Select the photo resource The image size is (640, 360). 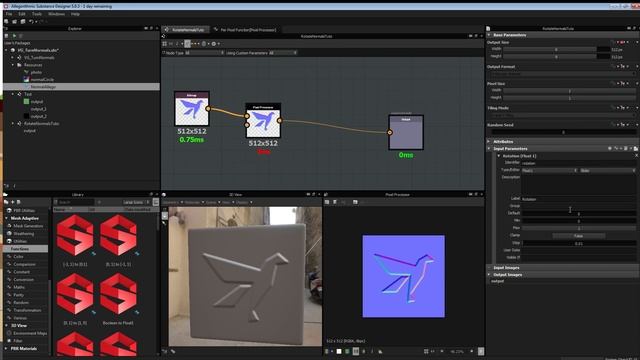(36, 72)
